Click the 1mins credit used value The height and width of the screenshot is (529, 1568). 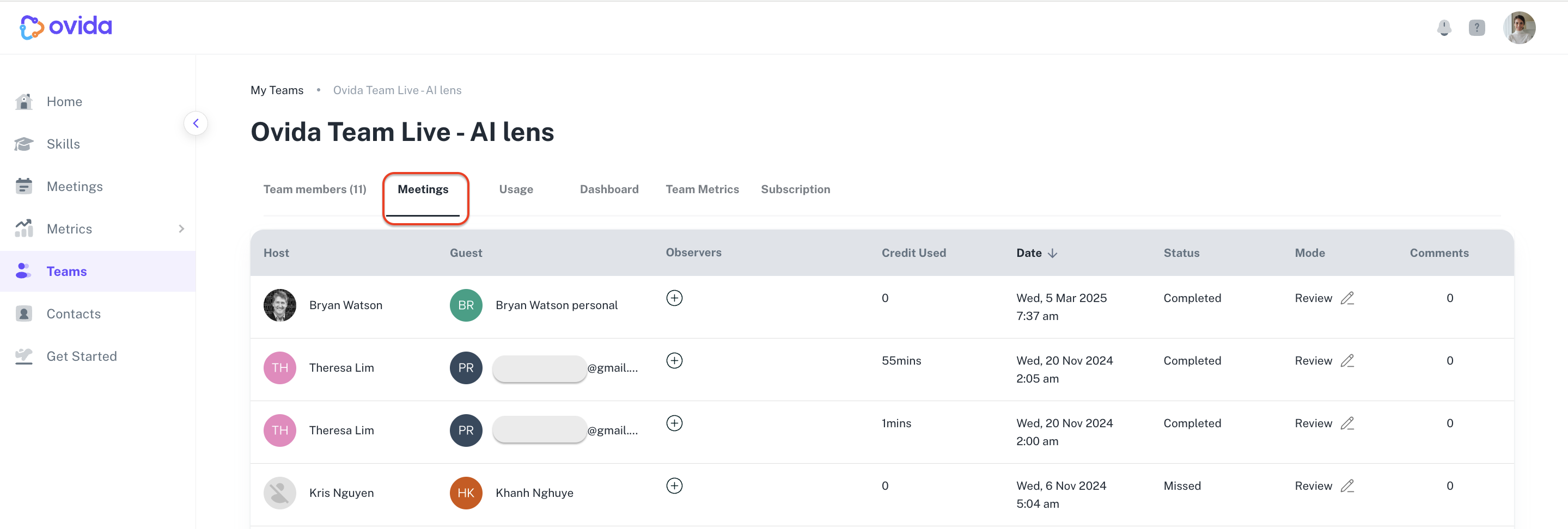tap(896, 423)
